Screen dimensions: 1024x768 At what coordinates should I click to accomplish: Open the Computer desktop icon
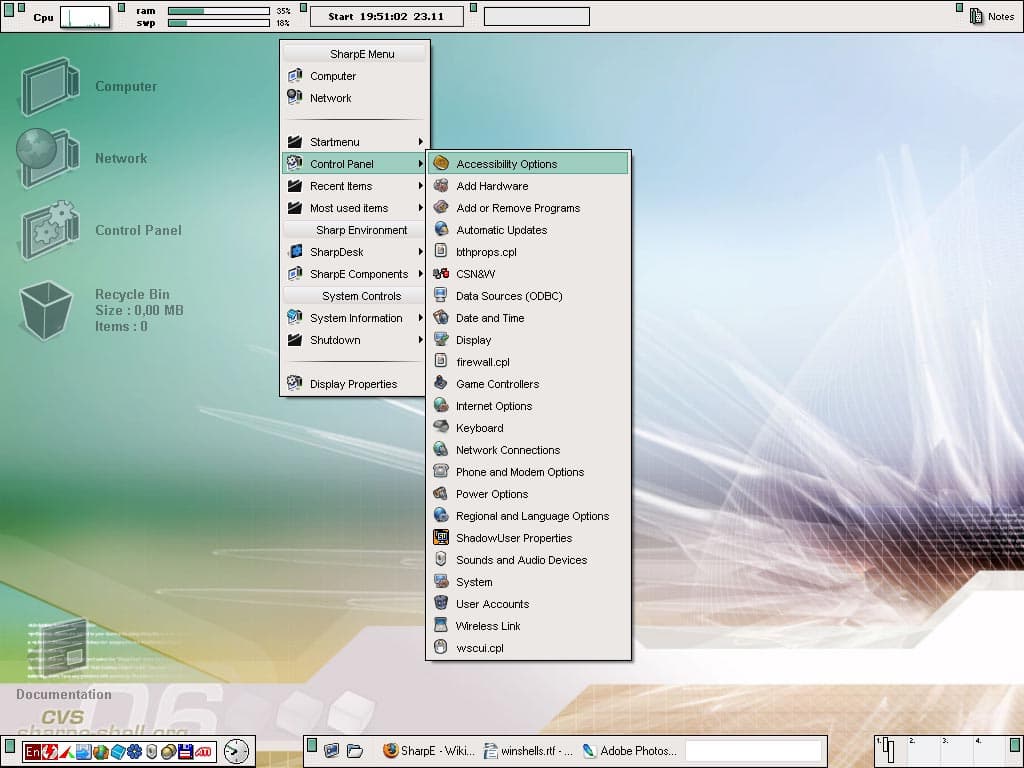coord(48,87)
